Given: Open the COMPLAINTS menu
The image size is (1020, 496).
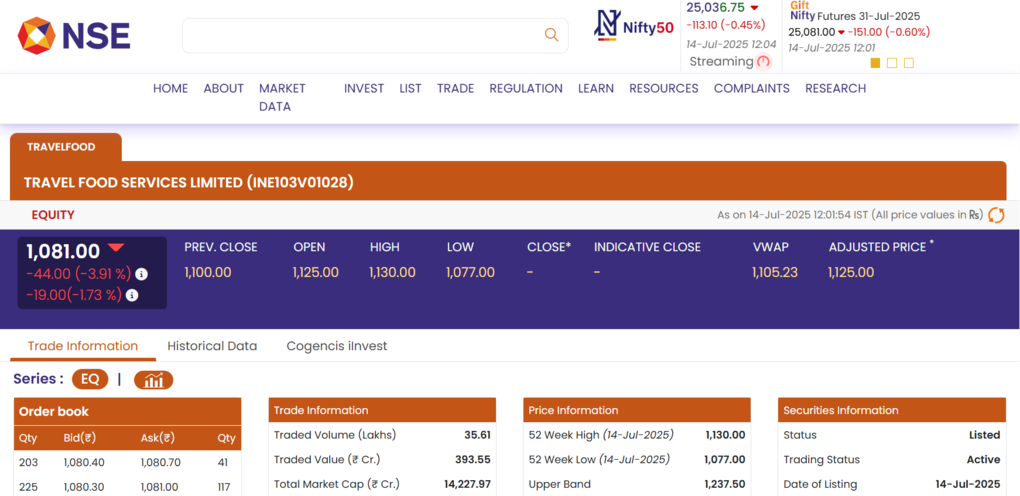Looking at the screenshot, I should 751,89.
